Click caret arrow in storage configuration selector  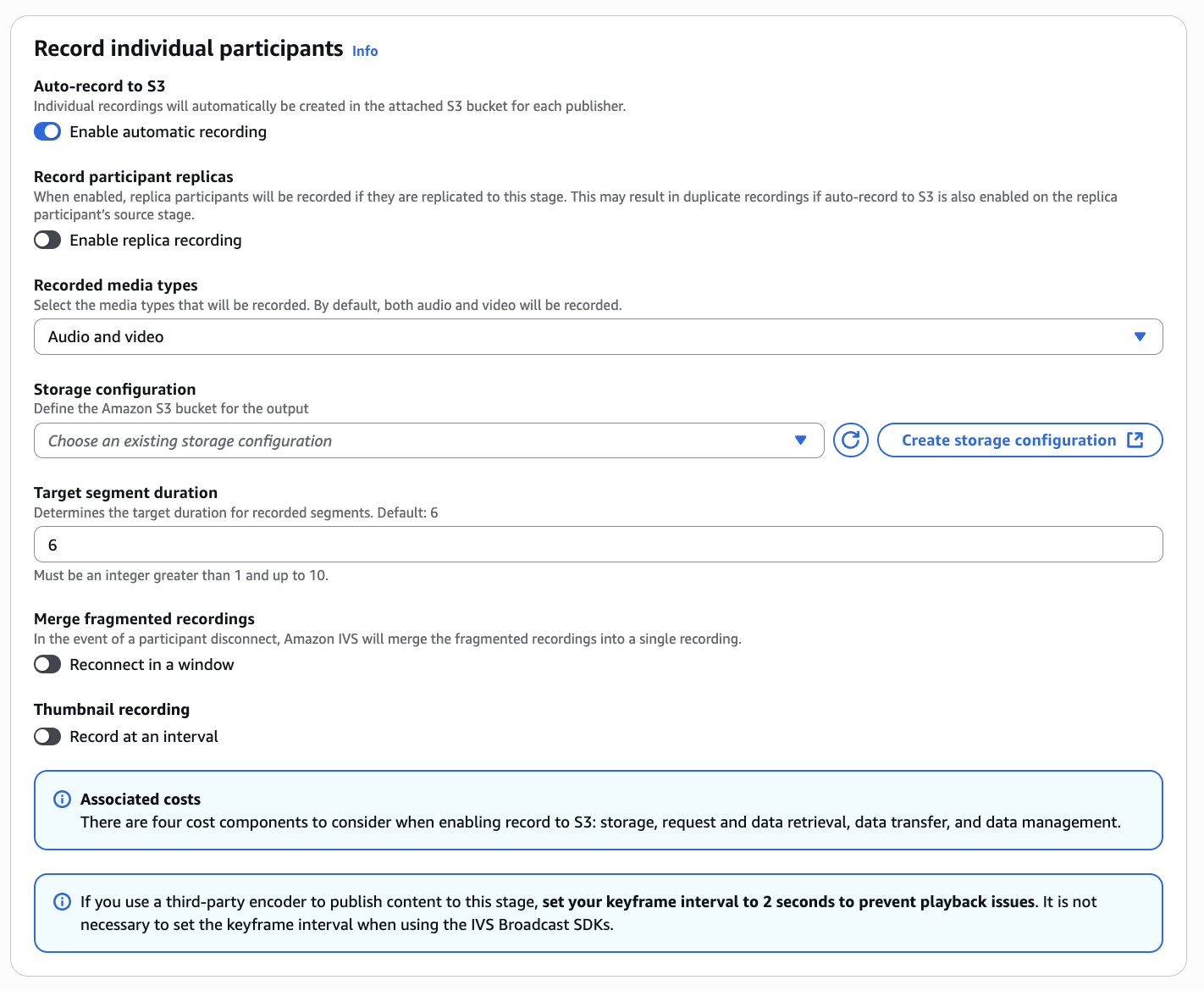point(800,440)
